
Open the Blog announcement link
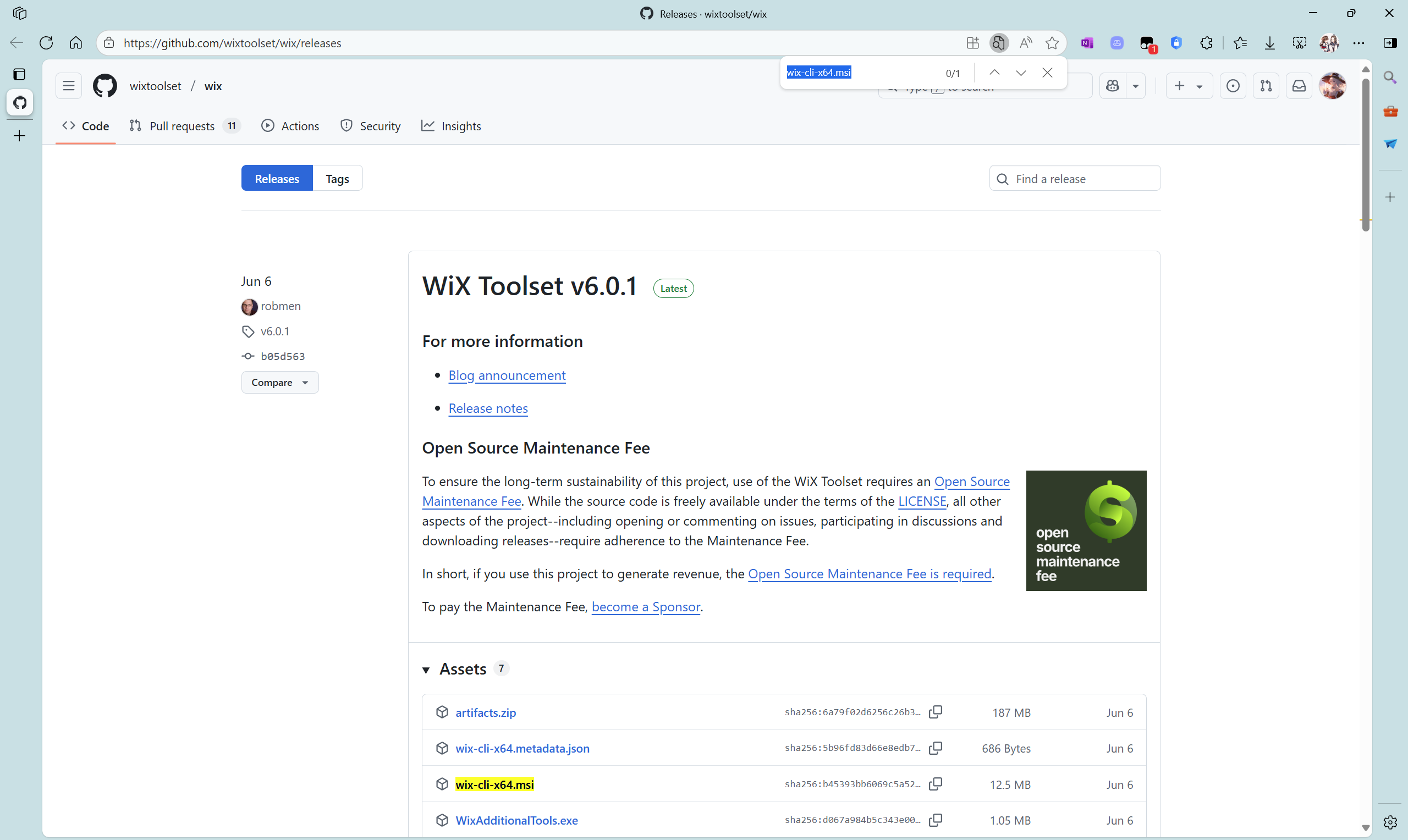tap(507, 375)
